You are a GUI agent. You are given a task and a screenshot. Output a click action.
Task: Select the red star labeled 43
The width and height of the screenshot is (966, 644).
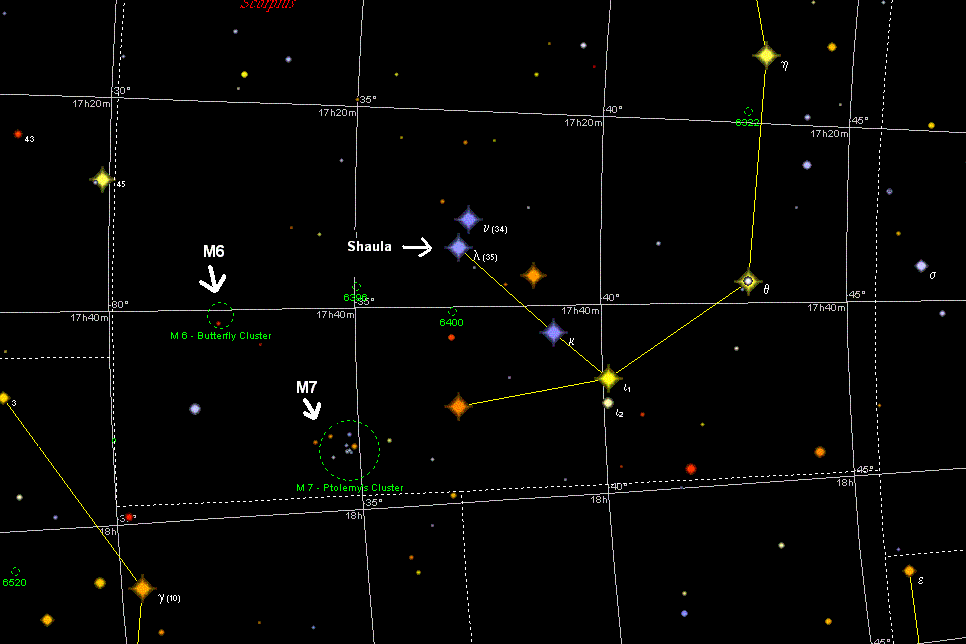pos(17,134)
